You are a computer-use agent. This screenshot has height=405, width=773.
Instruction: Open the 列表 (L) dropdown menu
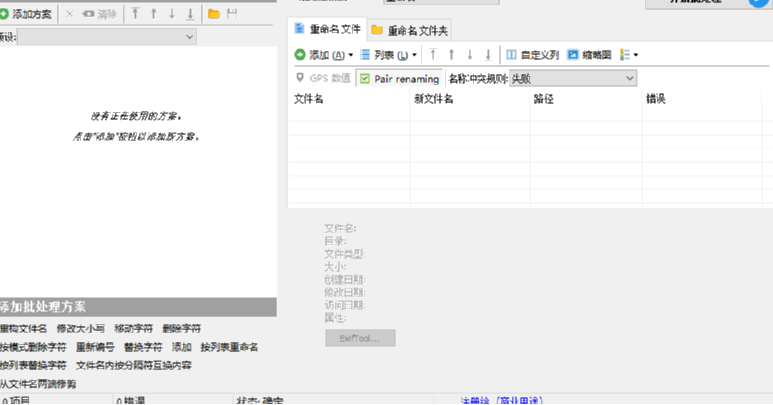tap(388, 55)
